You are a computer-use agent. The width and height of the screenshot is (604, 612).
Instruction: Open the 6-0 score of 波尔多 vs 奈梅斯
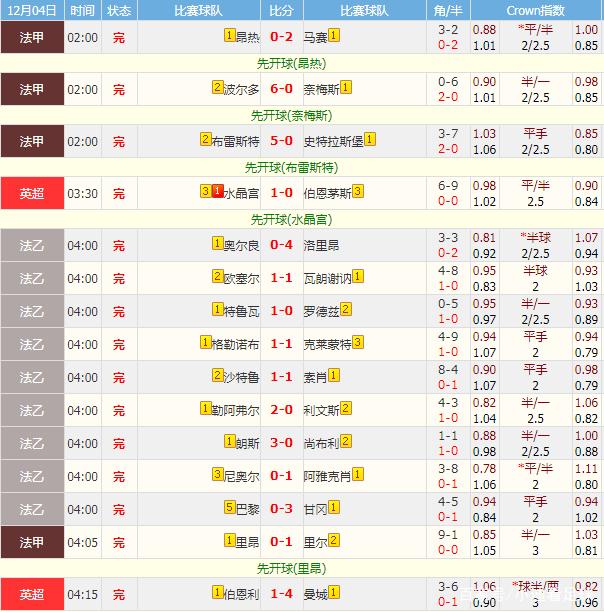(281, 89)
